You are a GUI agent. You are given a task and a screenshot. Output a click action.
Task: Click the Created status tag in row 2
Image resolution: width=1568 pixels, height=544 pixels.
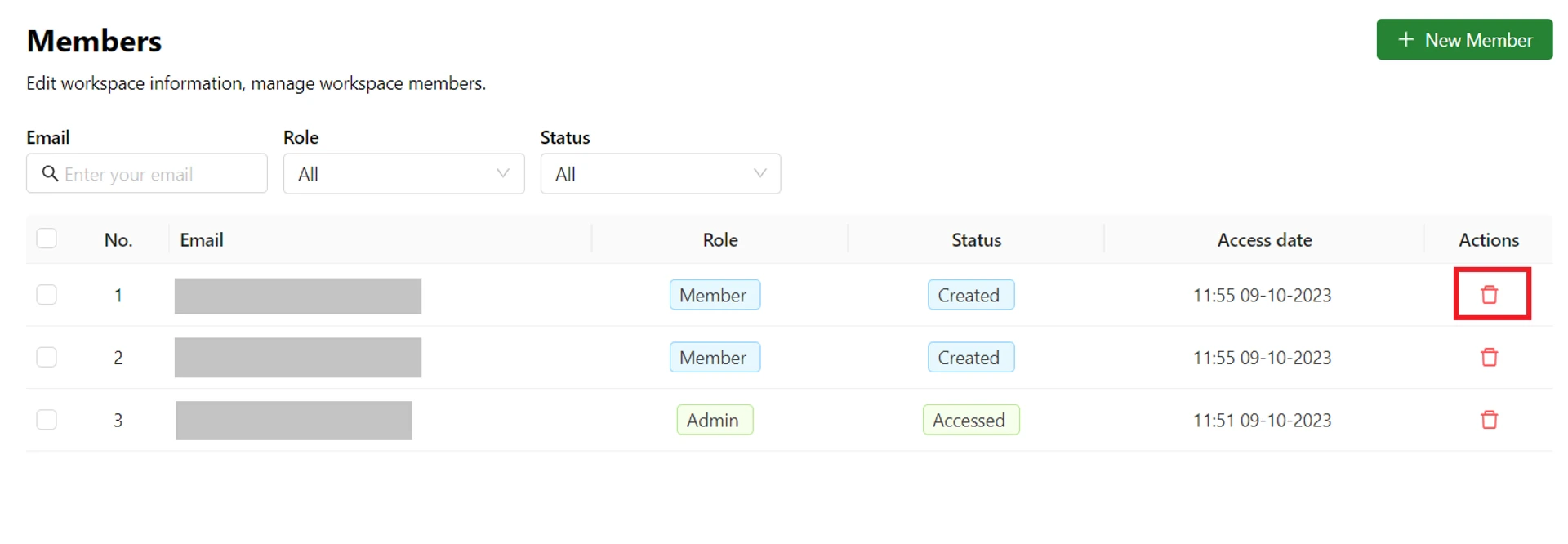pos(971,357)
